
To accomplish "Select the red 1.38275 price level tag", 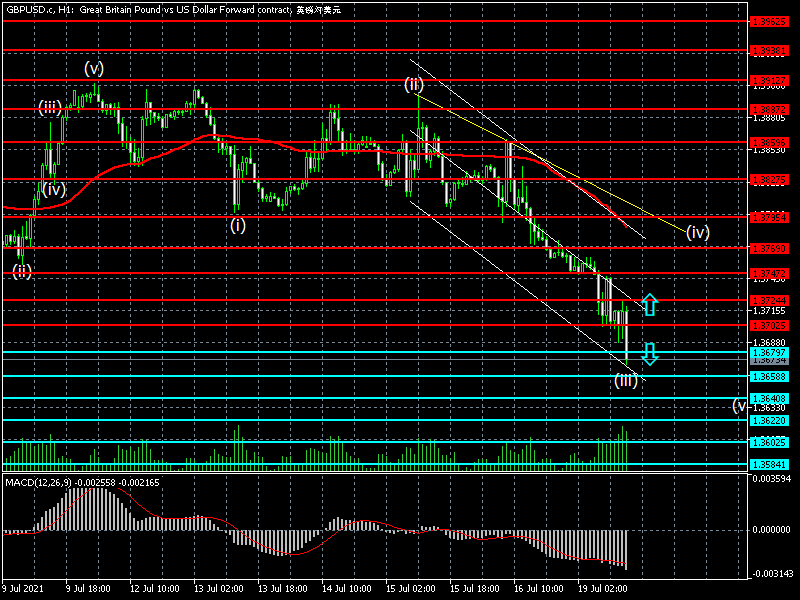I will point(769,179).
